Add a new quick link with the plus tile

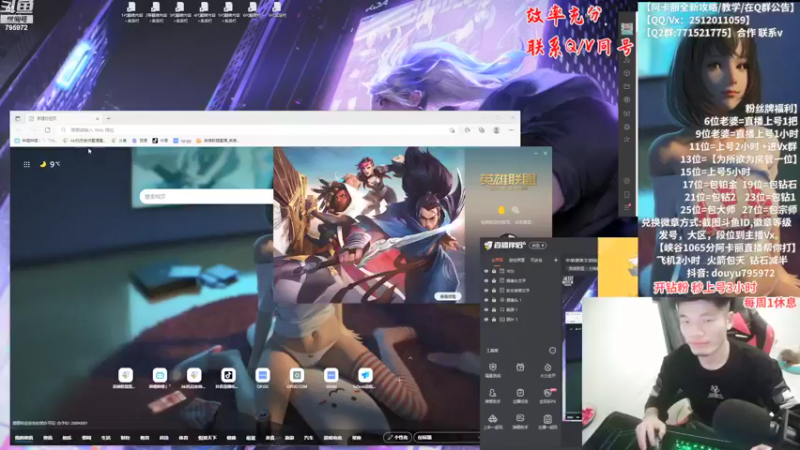[x=399, y=379]
